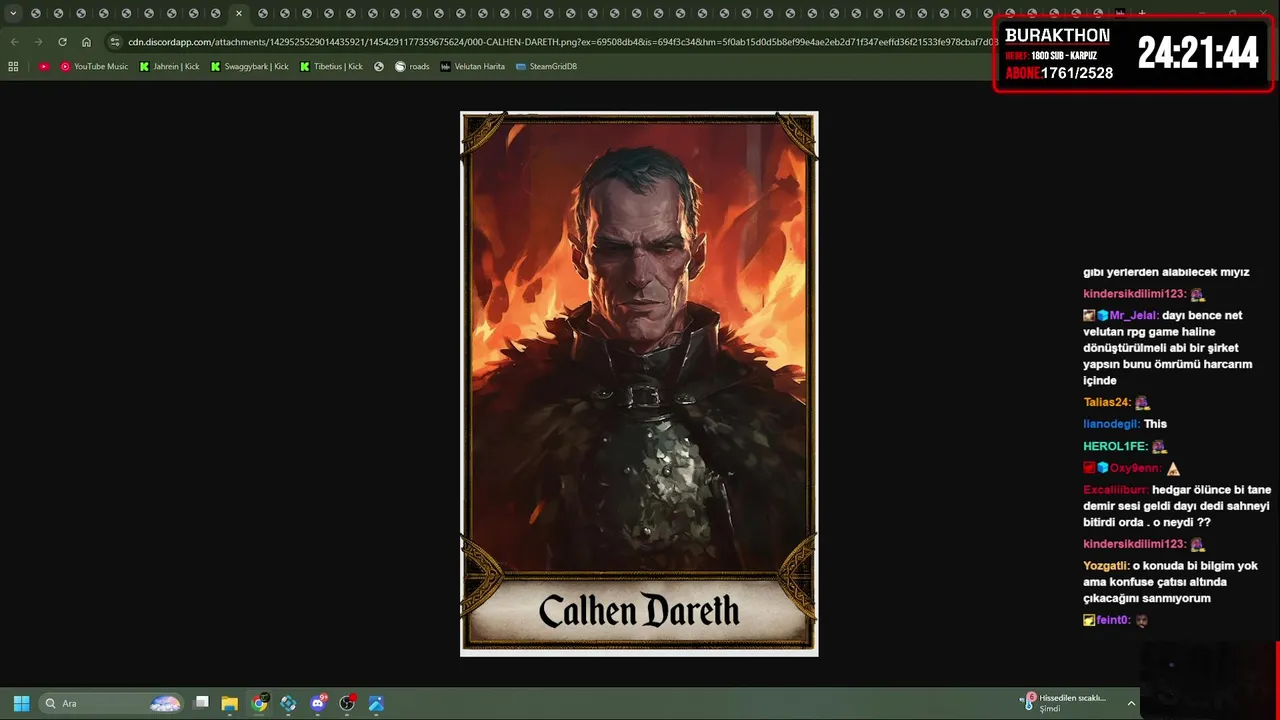Screen dimensions: 1280x720
Task: Open the unlabeled globe bookmark
Action: [x=379, y=66]
